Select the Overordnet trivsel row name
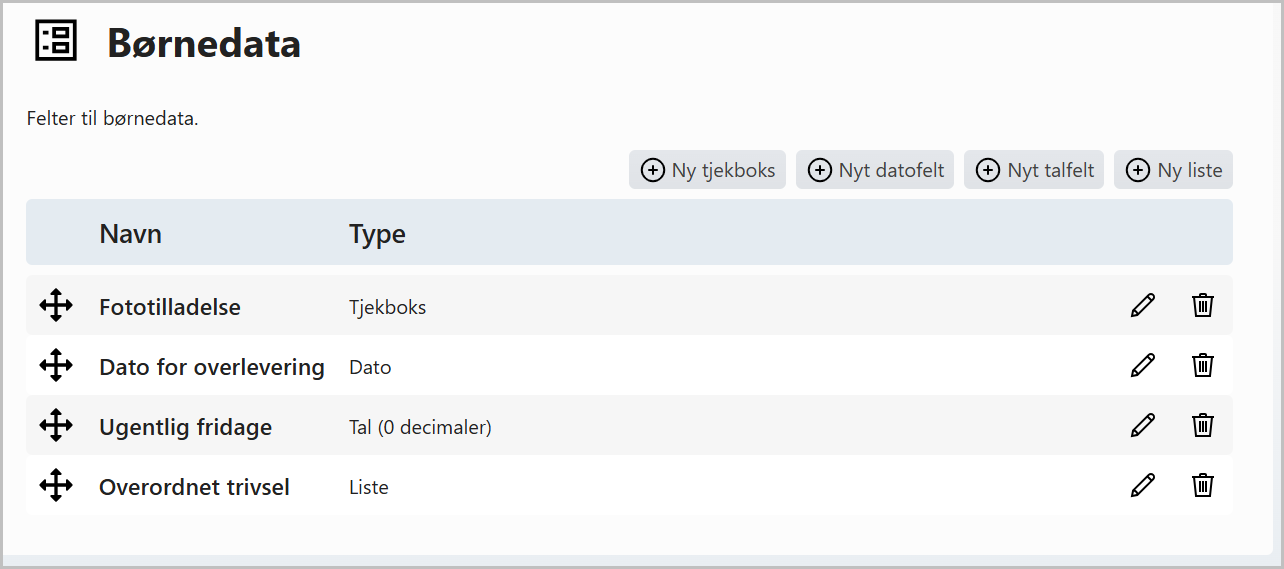This screenshot has height=569, width=1284. click(x=194, y=487)
